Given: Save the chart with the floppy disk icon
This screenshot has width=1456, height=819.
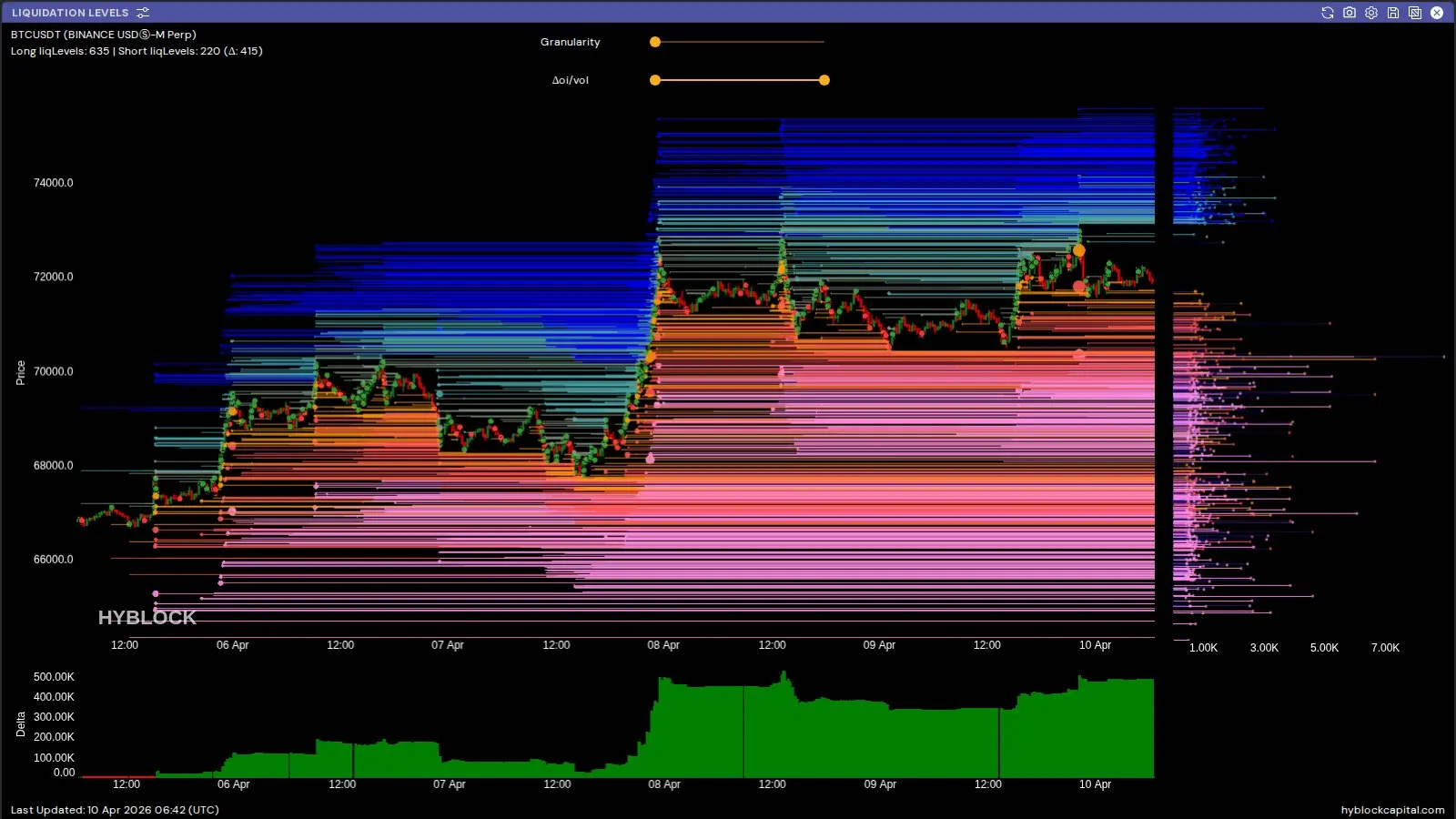Looking at the screenshot, I should pos(1393,13).
